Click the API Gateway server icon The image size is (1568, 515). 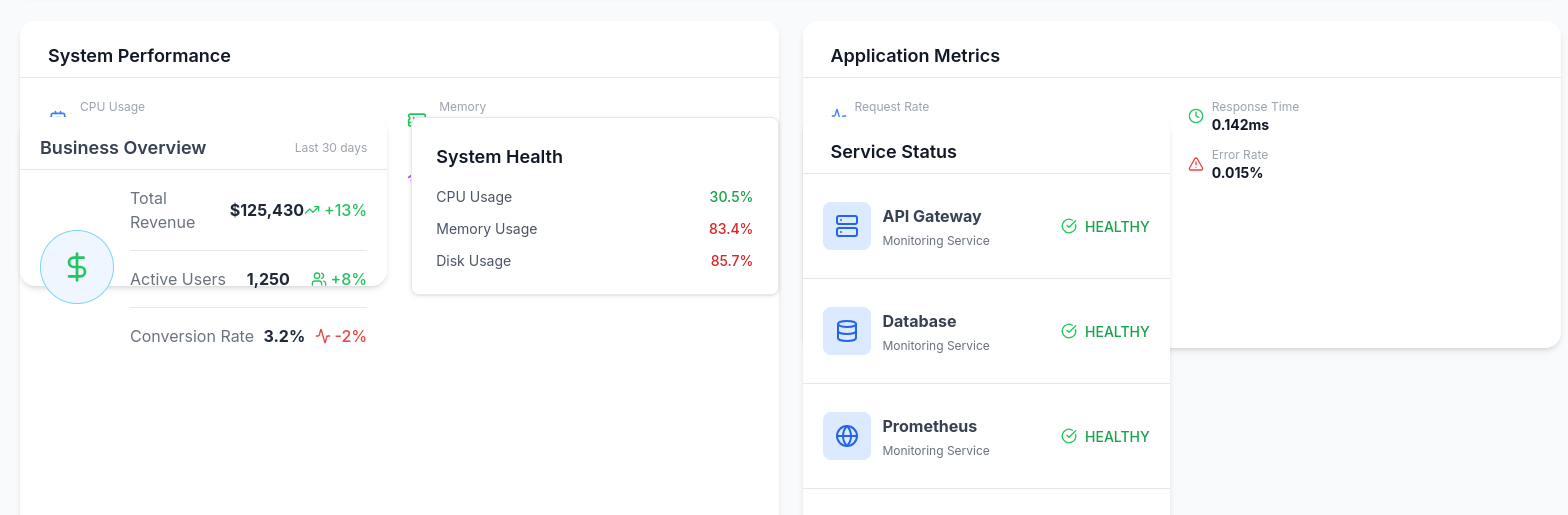[x=847, y=226]
